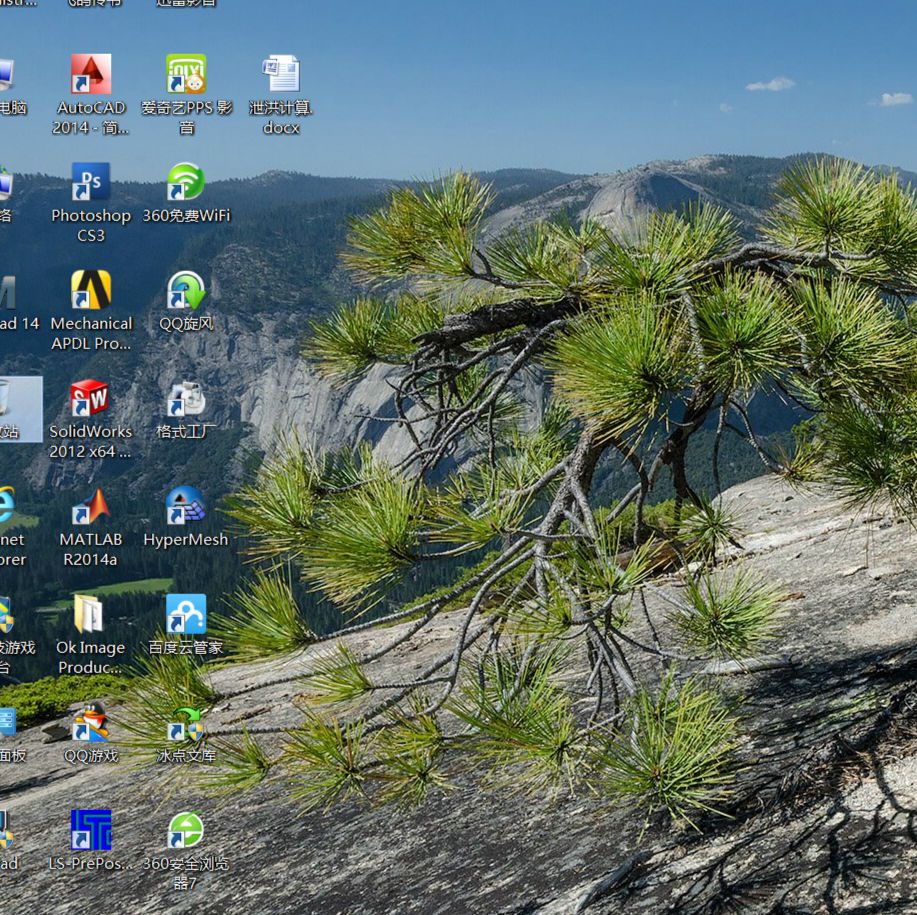Select the 360安全浏览器7 browser icon
Viewport: 917px width, 915px height.
point(186,830)
